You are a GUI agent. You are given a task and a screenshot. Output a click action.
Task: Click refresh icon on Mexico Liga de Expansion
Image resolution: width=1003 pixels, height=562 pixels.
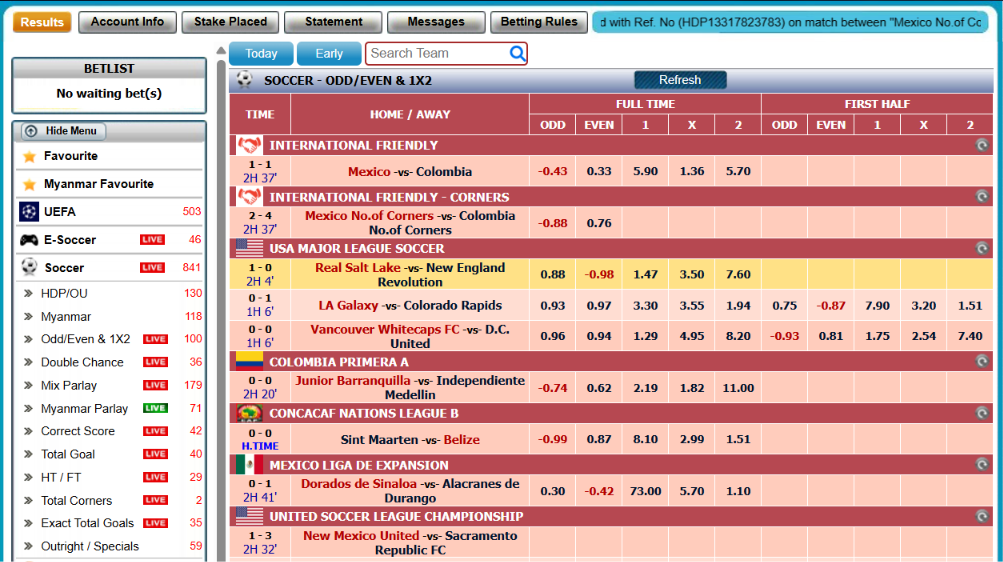(x=981, y=465)
